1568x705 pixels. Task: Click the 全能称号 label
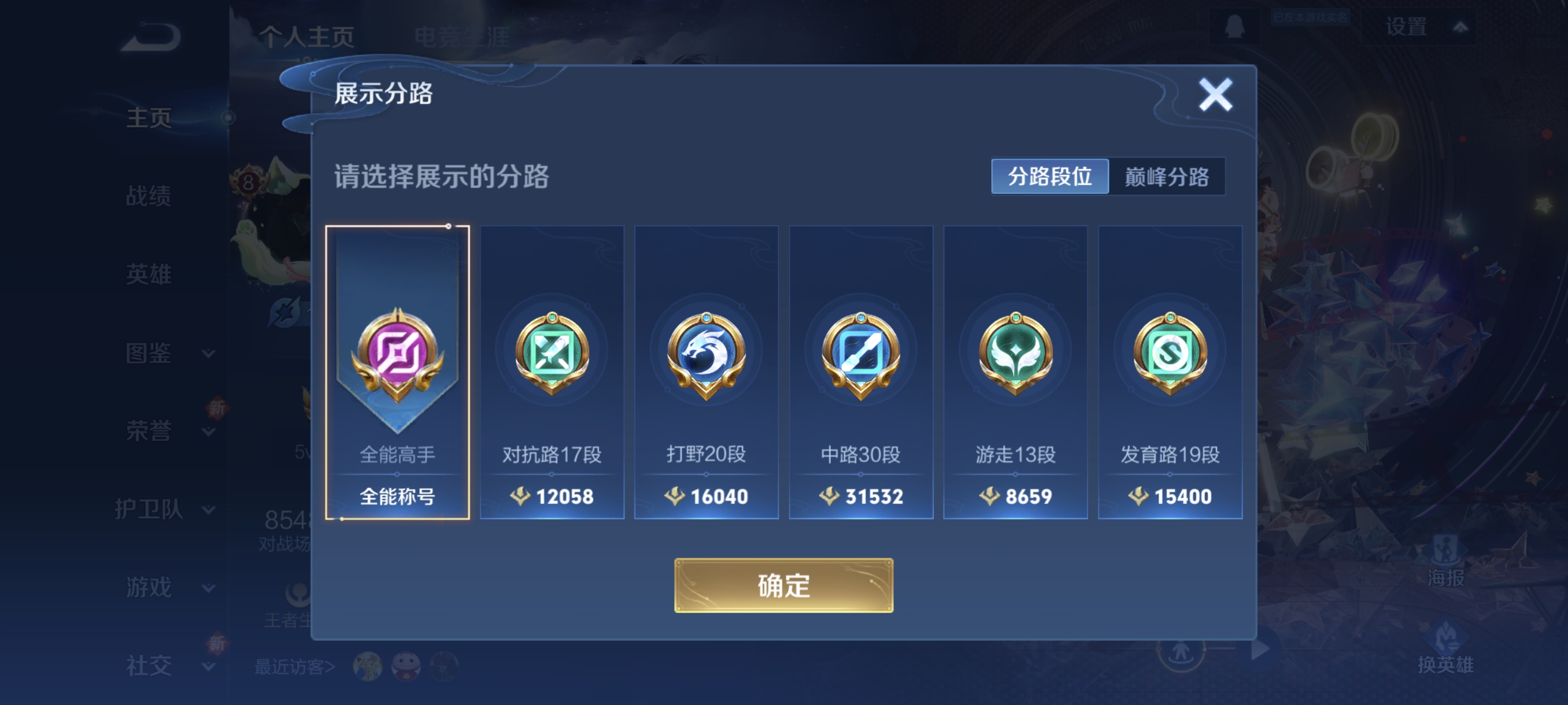[x=397, y=496]
